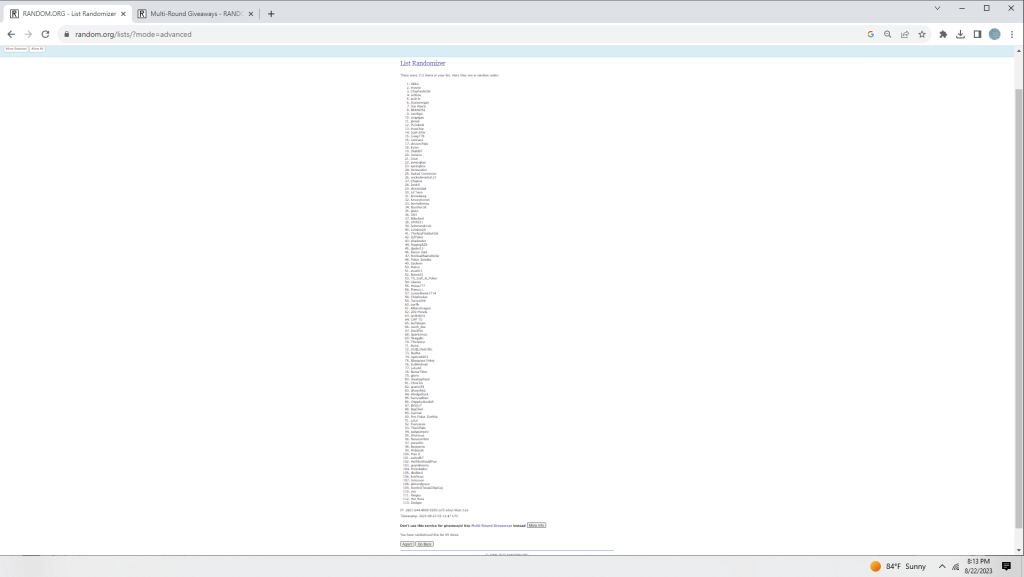Switch to the Multi-Round Giveaways tab
The width and height of the screenshot is (1024, 577).
click(x=195, y=14)
